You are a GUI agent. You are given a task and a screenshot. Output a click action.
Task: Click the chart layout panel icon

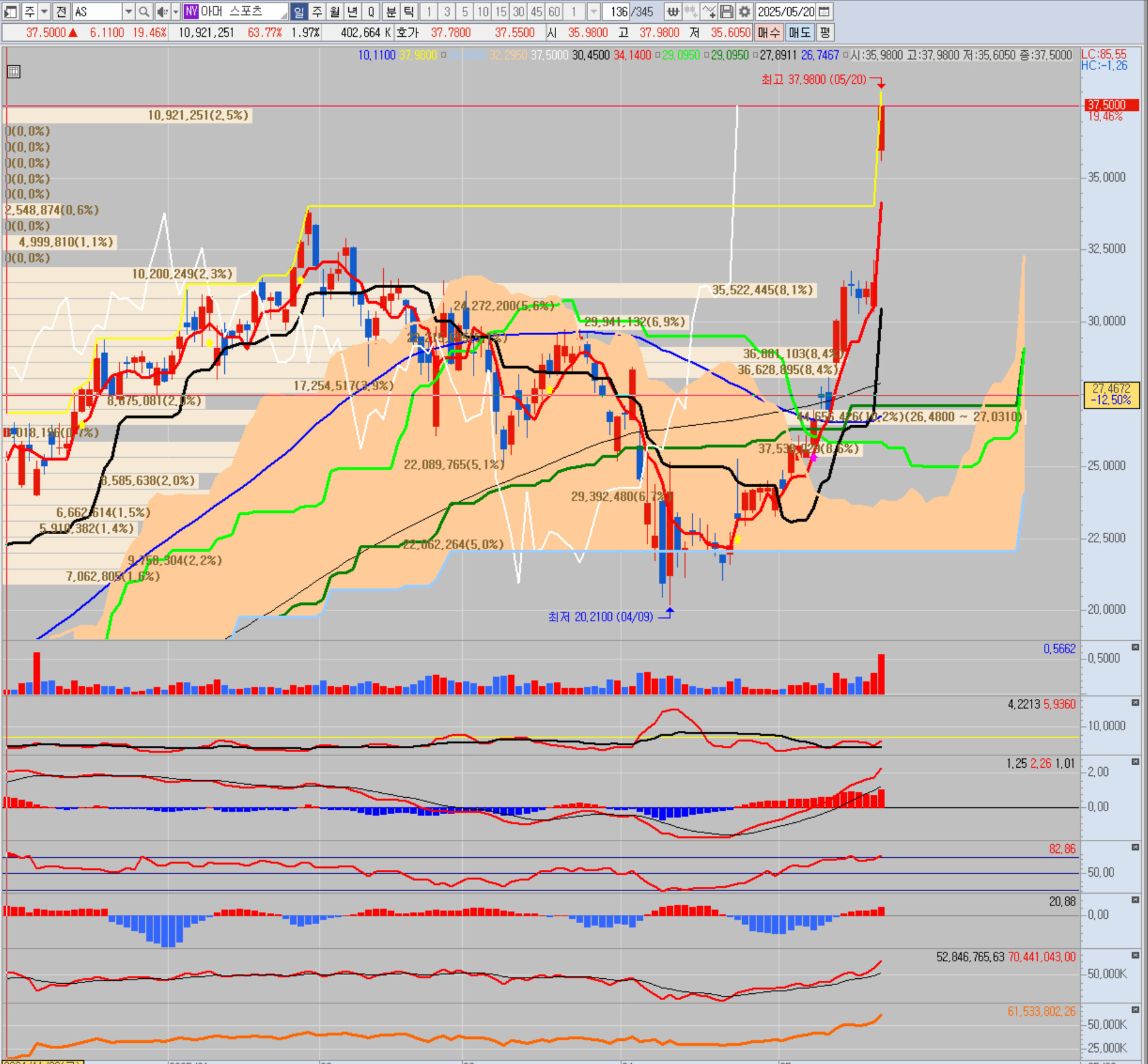point(11,11)
